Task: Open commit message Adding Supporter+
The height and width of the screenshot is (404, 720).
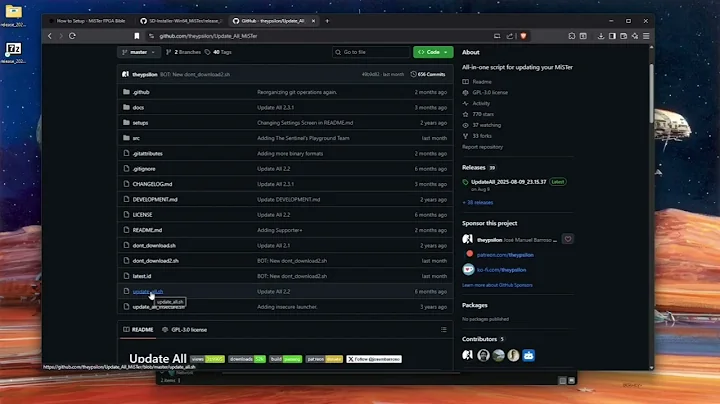Action: tap(280, 230)
